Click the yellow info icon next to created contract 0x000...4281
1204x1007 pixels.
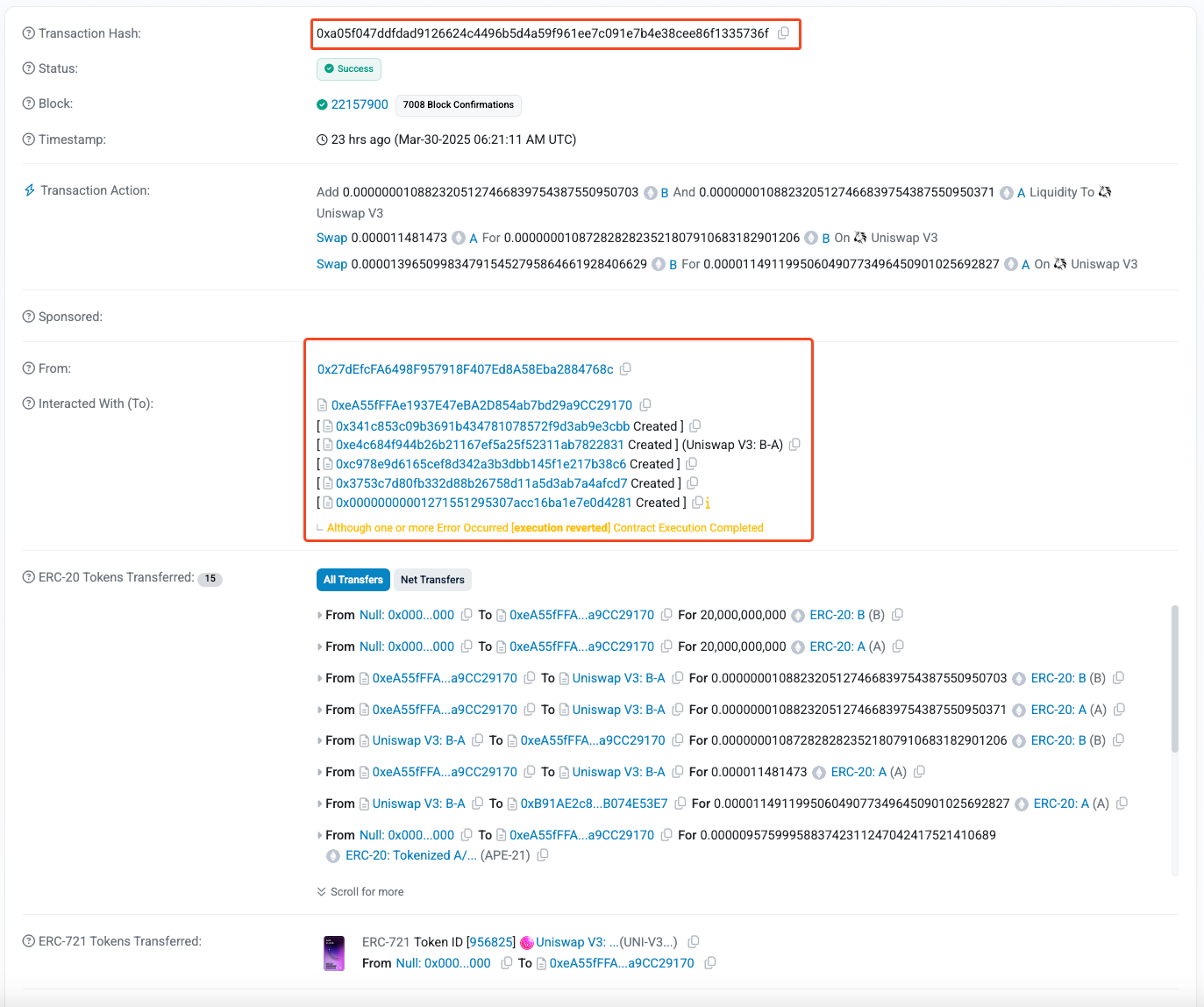[708, 503]
